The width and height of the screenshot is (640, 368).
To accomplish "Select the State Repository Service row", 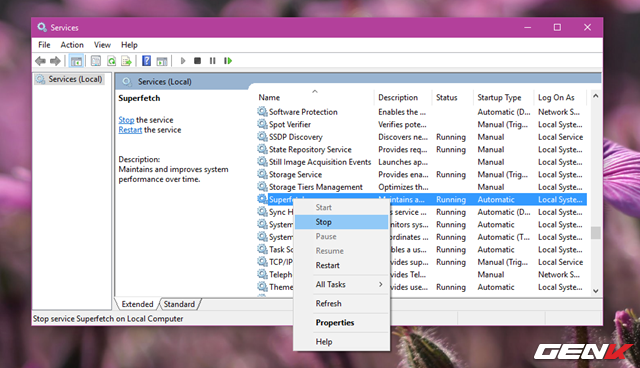I will click(x=422, y=149).
